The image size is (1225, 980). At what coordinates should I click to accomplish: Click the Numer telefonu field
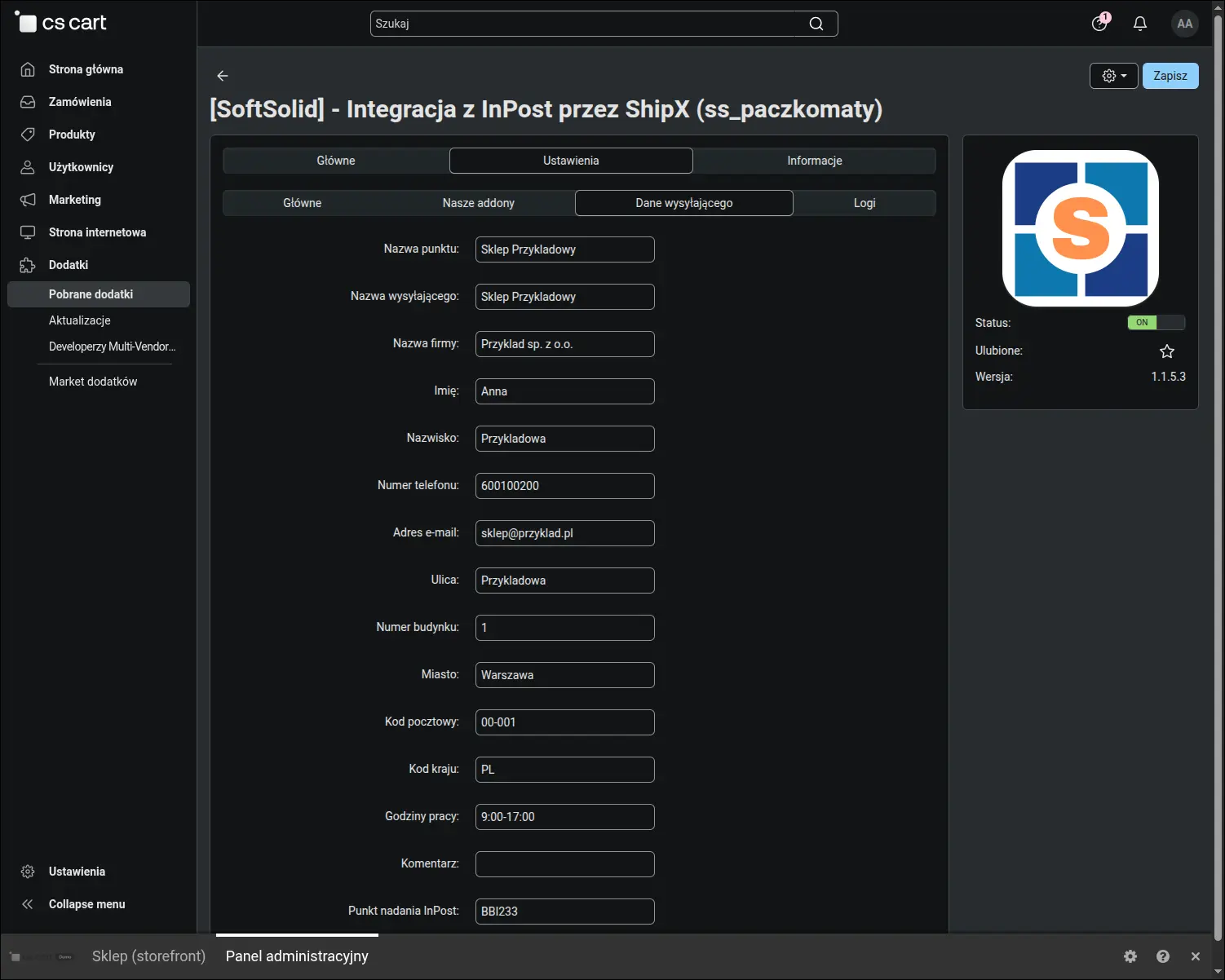[x=565, y=486]
